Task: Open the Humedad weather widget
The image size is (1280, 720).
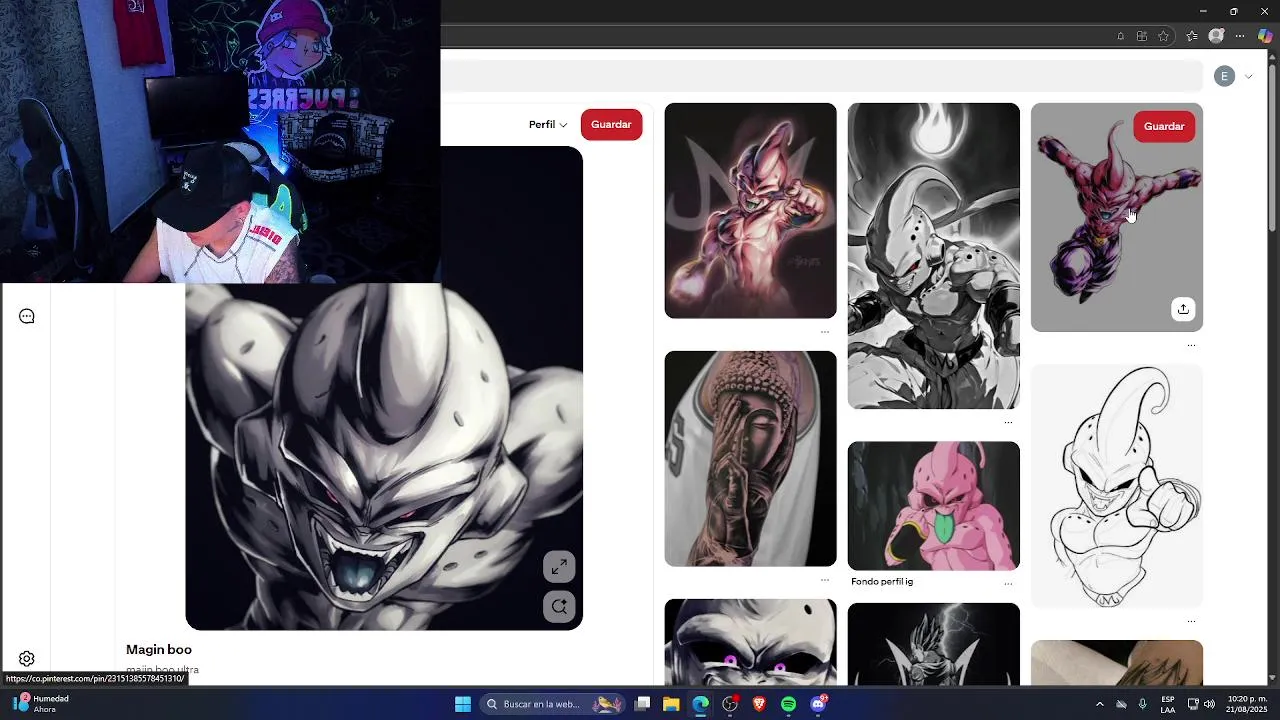Action: coord(40,704)
